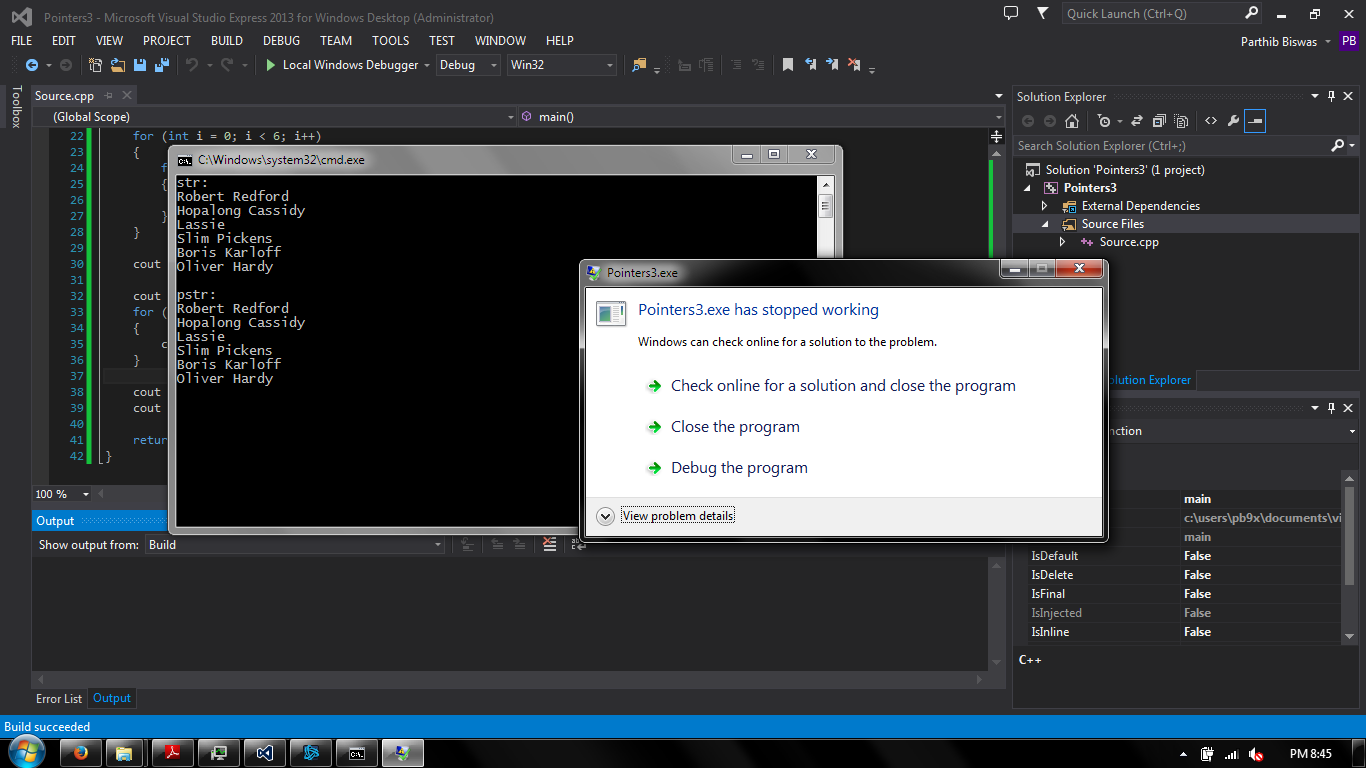Pin the Source.cpp tab
The height and width of the screenshot is (768, 1366).
pyautogui.click(x=109, y=96)
